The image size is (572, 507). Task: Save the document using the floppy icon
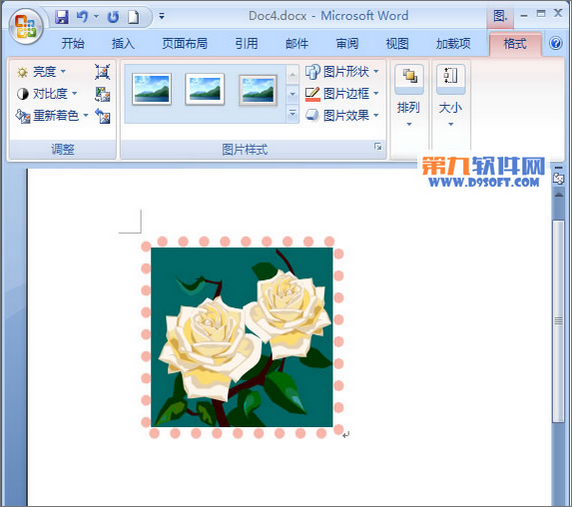pos(62,17)
